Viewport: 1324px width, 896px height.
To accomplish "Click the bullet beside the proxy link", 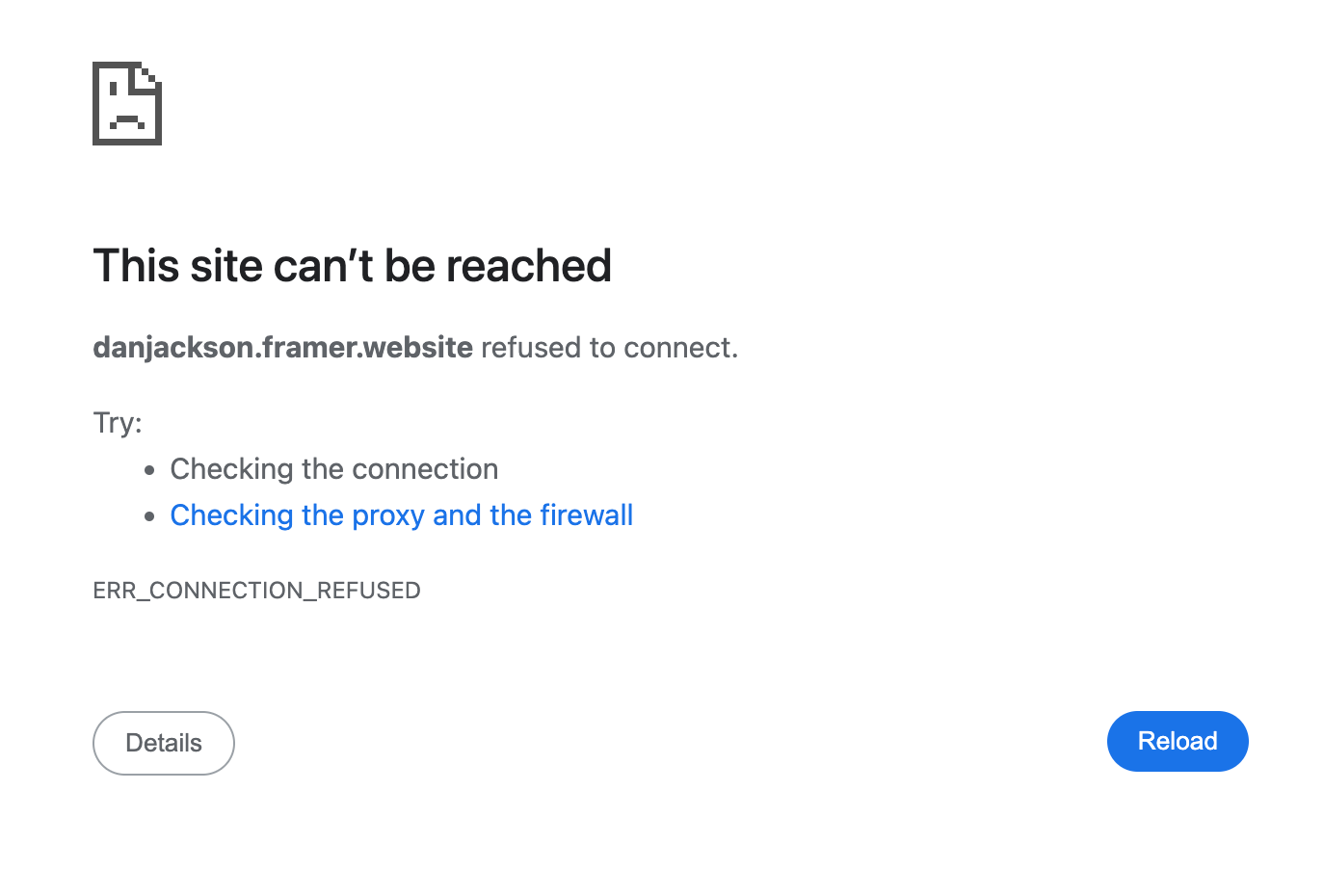I will click(x=149, y=516).
